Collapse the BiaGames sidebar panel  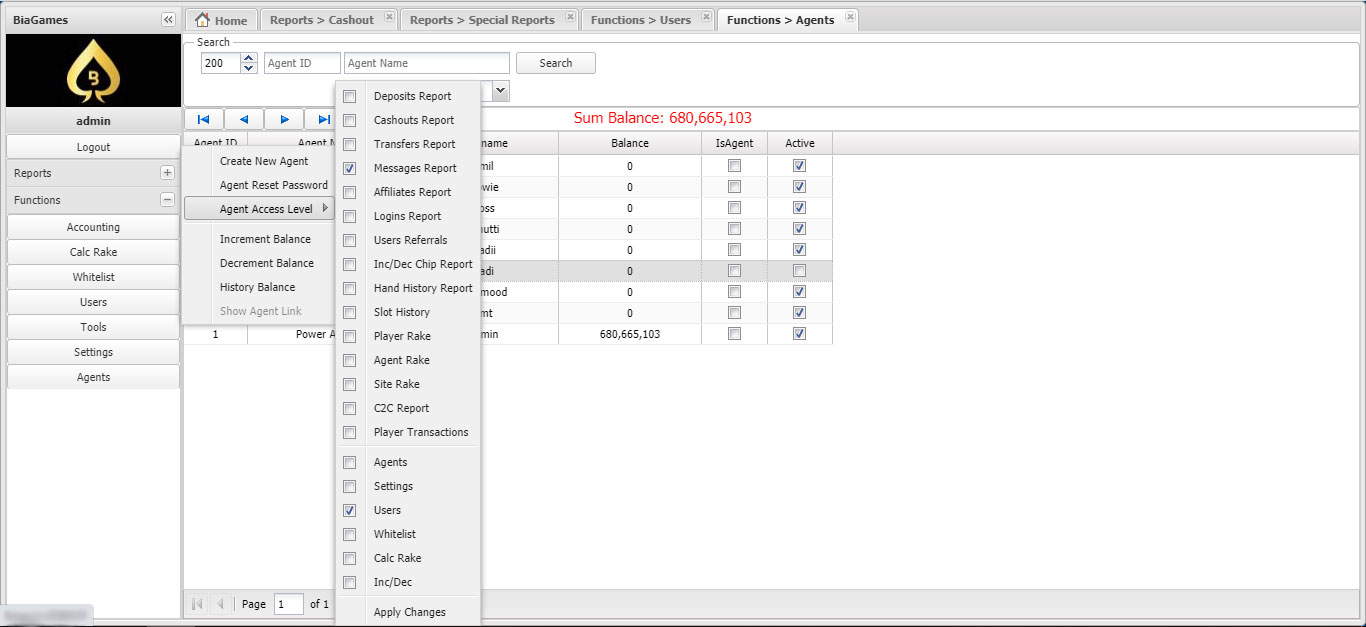[168, 20]
